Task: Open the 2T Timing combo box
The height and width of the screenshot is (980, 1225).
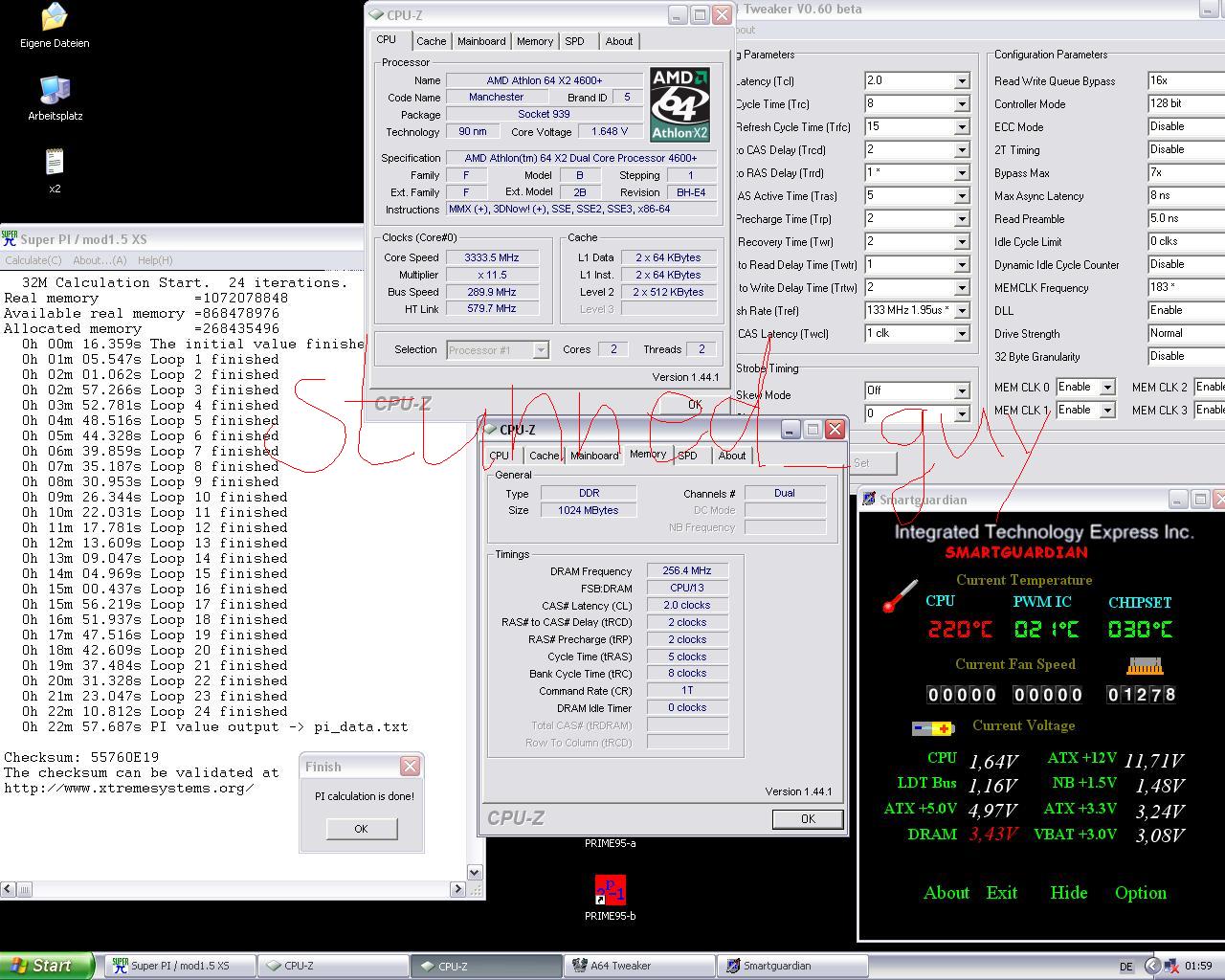Action: pyautogui.click(x=1186, y=150)
